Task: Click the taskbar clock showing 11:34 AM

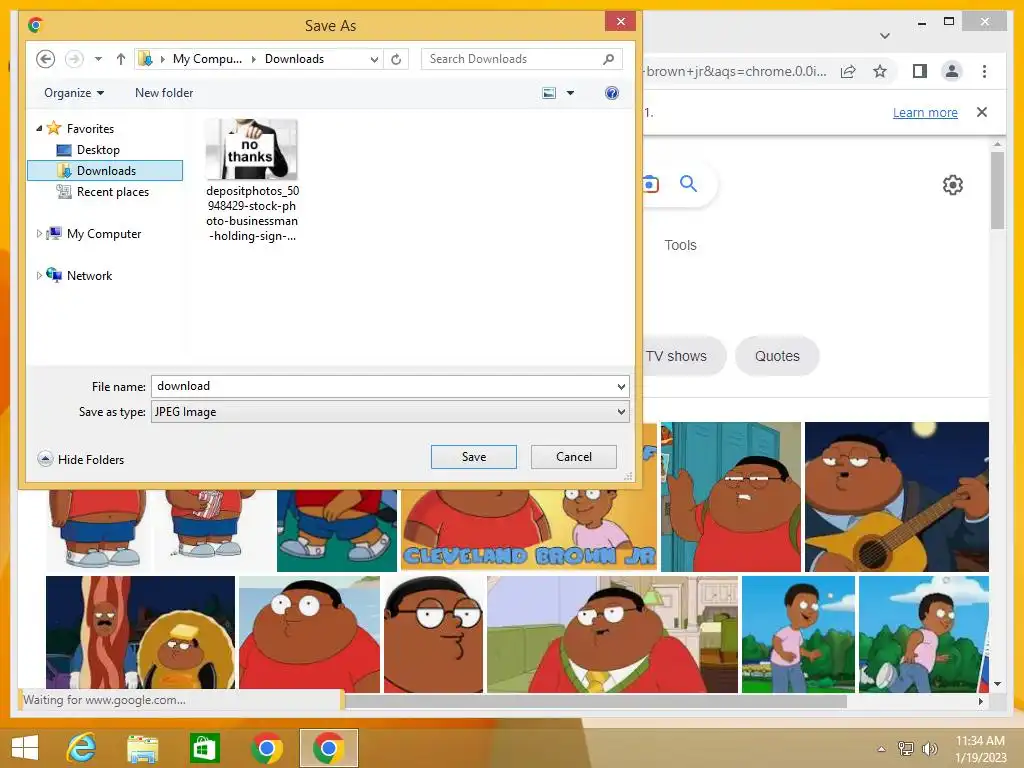Action: [x=980, y=748]
